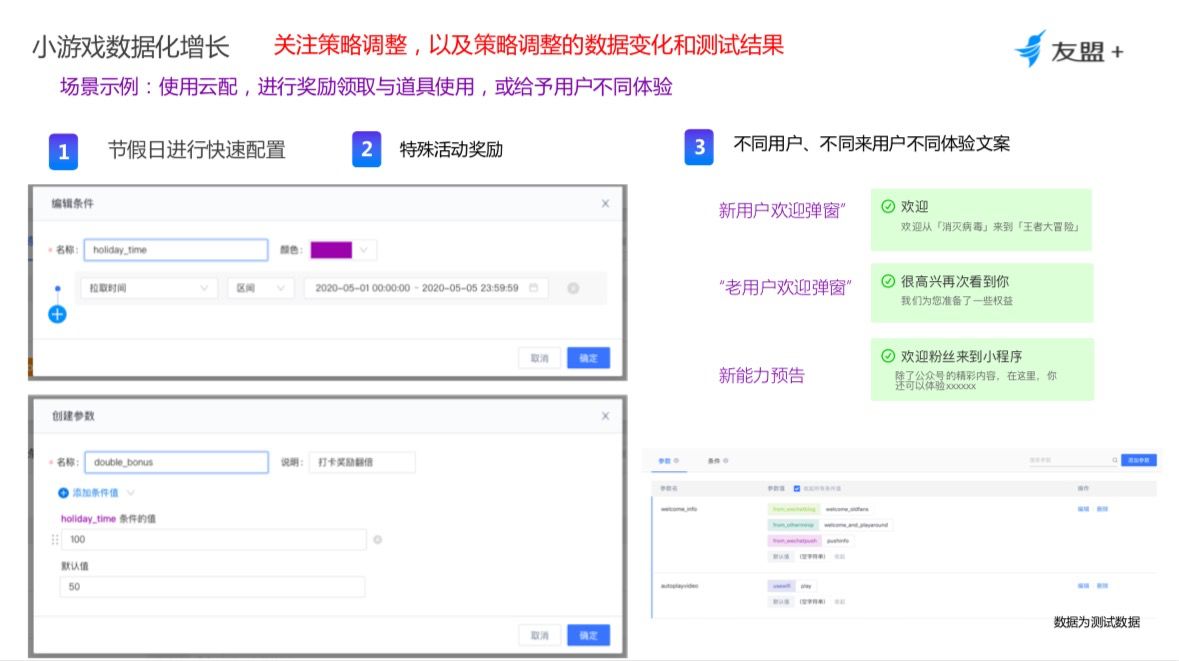Screen dimensions: 1179x661
Task: Click the search magnifier icon in parameter list
Action: (1114, 460)
